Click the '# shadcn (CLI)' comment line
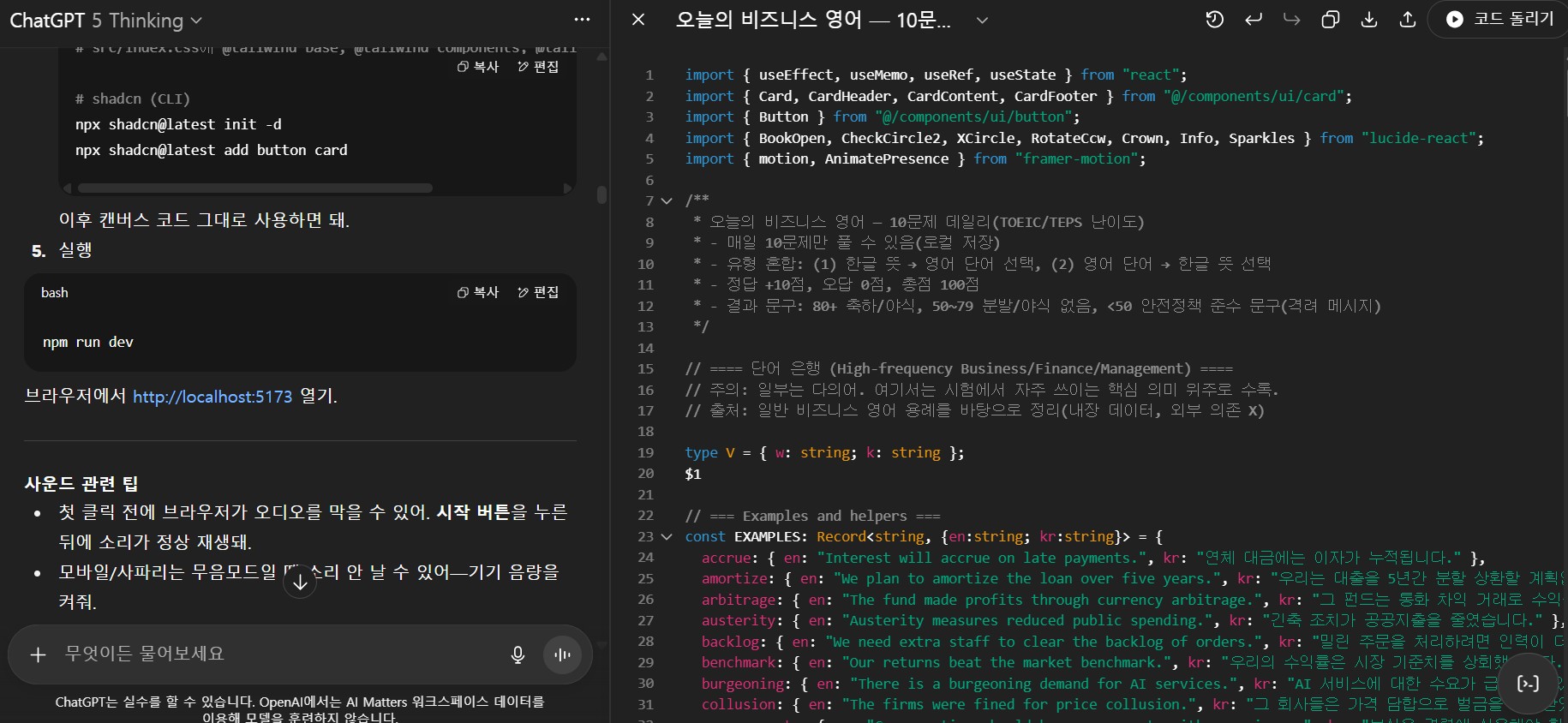1568x723 pixels. (x=133, y=99)
